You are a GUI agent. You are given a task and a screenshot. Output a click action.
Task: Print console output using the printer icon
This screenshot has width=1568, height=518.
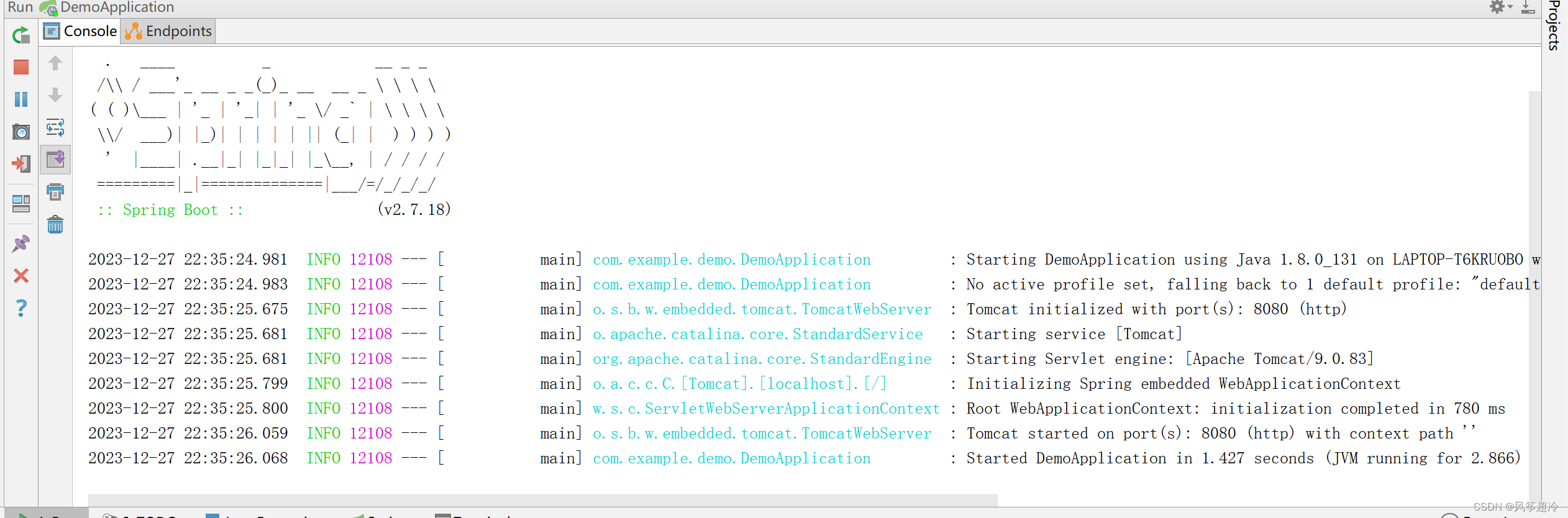55,192
